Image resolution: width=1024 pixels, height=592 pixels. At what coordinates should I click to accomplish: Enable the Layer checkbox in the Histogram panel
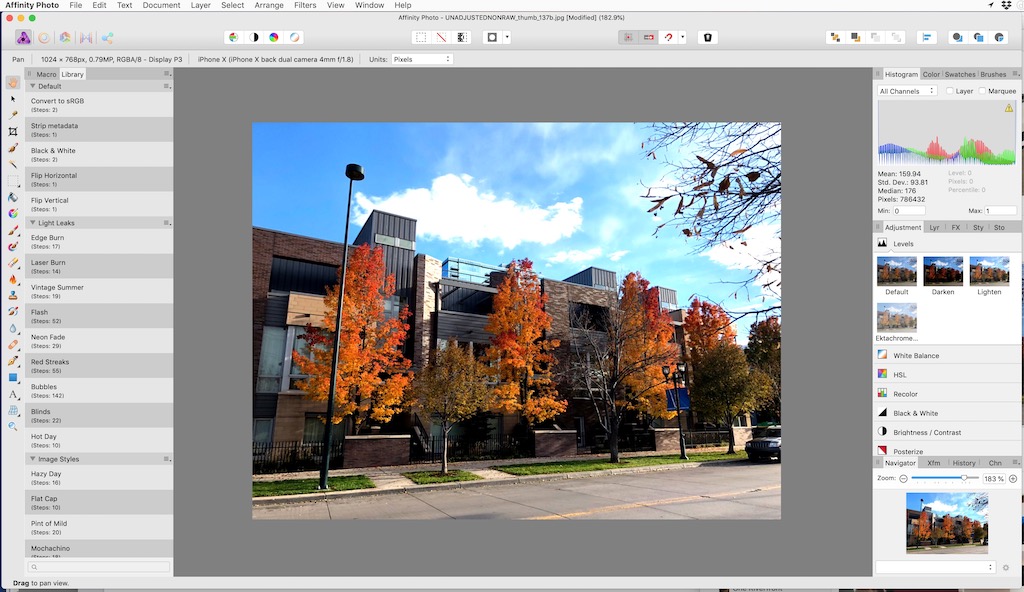(950, 91)
